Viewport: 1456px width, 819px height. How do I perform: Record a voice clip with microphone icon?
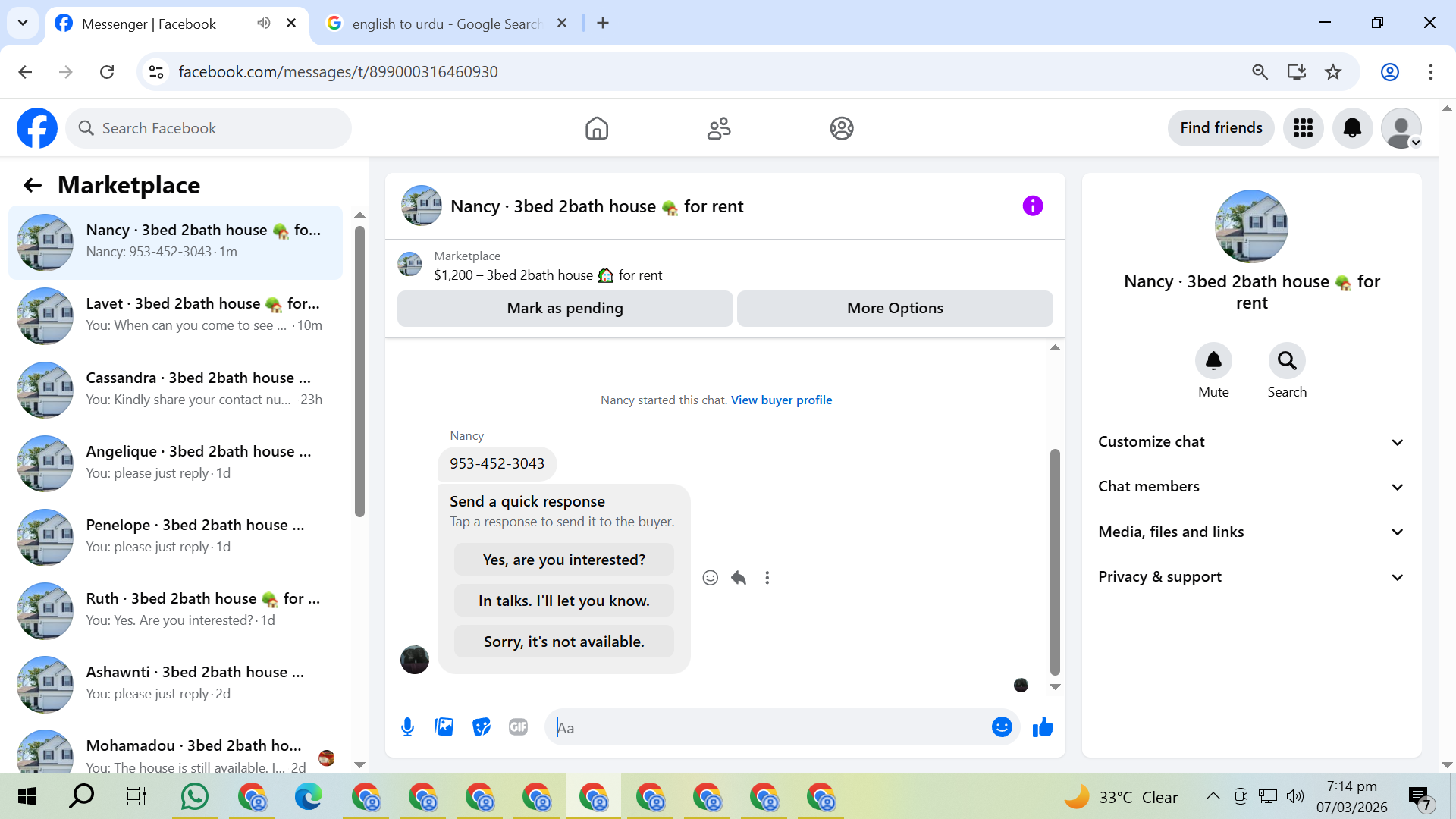407,727
